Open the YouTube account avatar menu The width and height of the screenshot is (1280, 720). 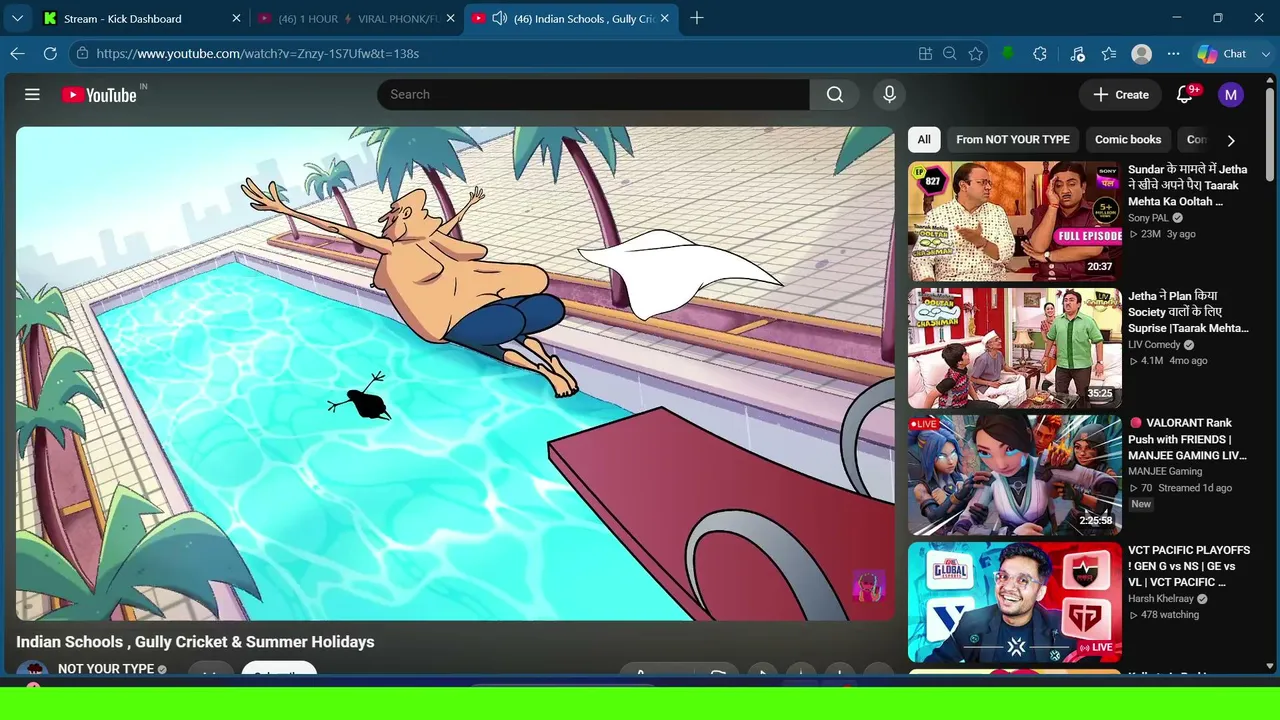(x=1231, y=94)
